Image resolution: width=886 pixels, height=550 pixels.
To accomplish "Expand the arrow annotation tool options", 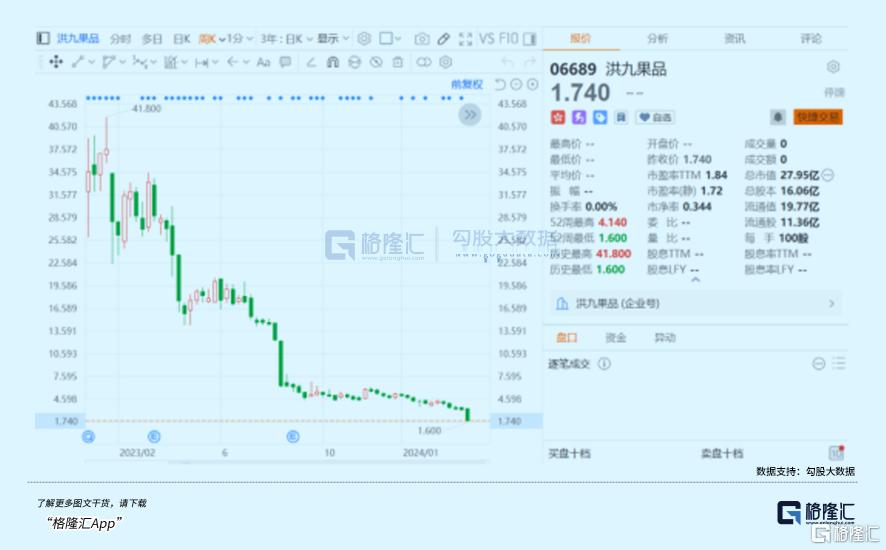I will coord(246,62).
